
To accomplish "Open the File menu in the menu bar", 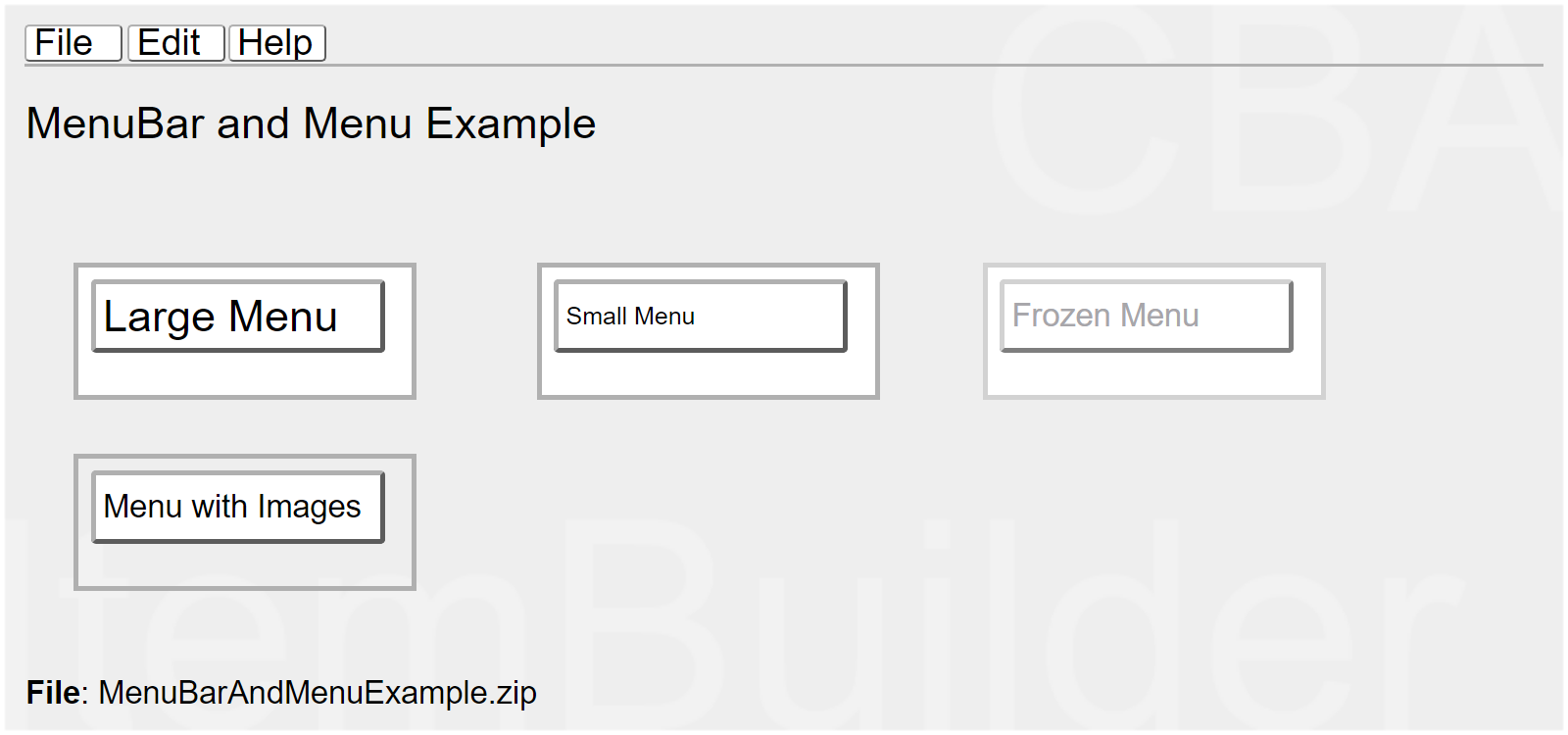I will [73, 43].
